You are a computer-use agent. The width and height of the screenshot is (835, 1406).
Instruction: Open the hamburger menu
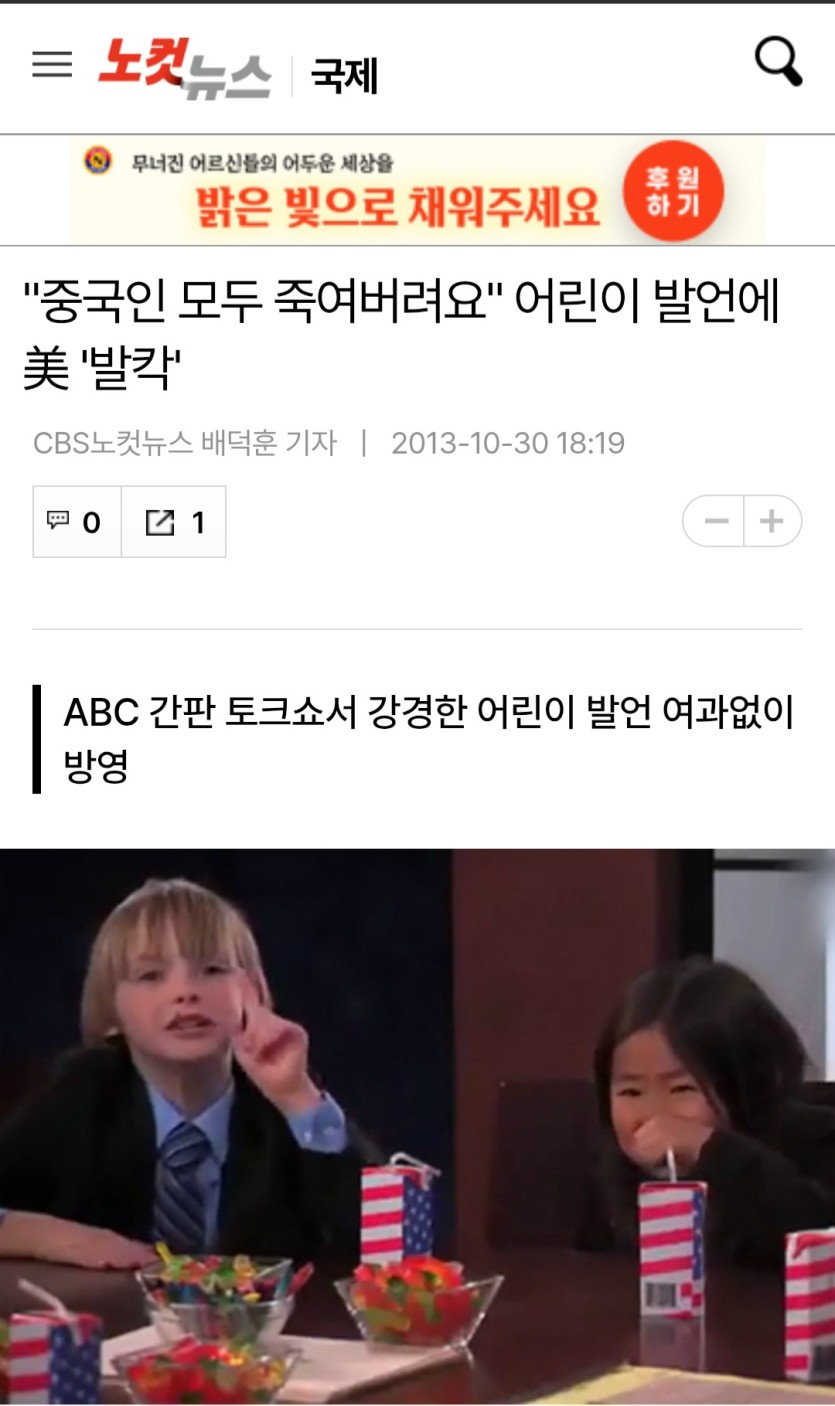coord(52,65)
